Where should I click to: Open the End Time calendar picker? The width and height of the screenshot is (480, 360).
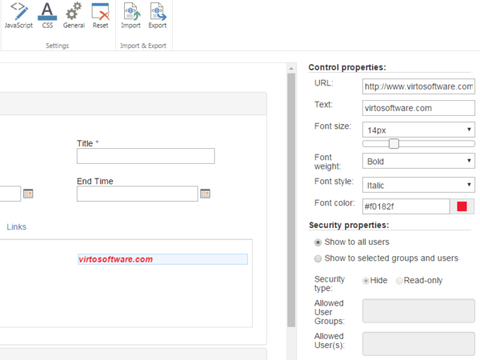pyautogui.click(x=205, y=193)
